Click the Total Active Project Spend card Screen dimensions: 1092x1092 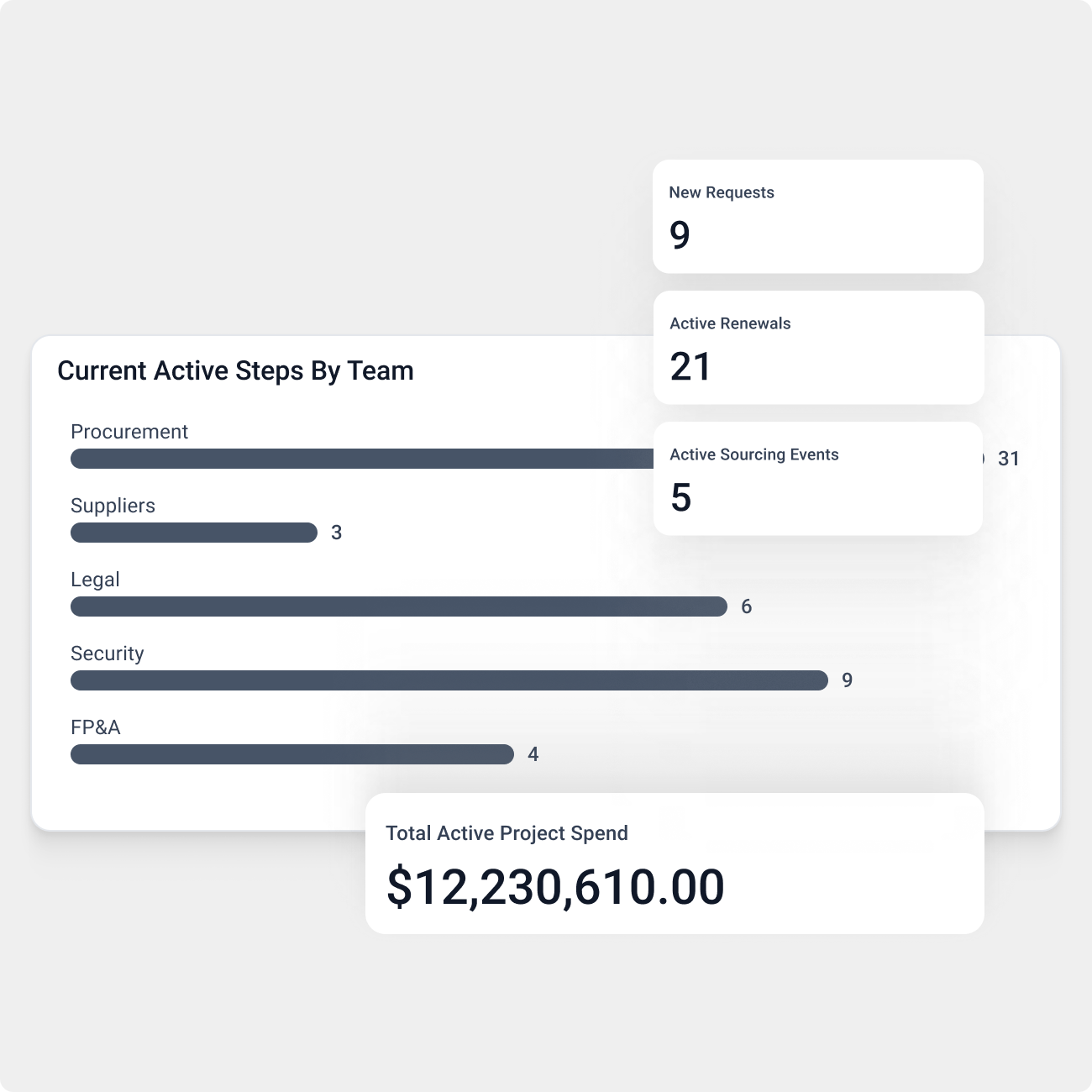[x=675, y=864]
